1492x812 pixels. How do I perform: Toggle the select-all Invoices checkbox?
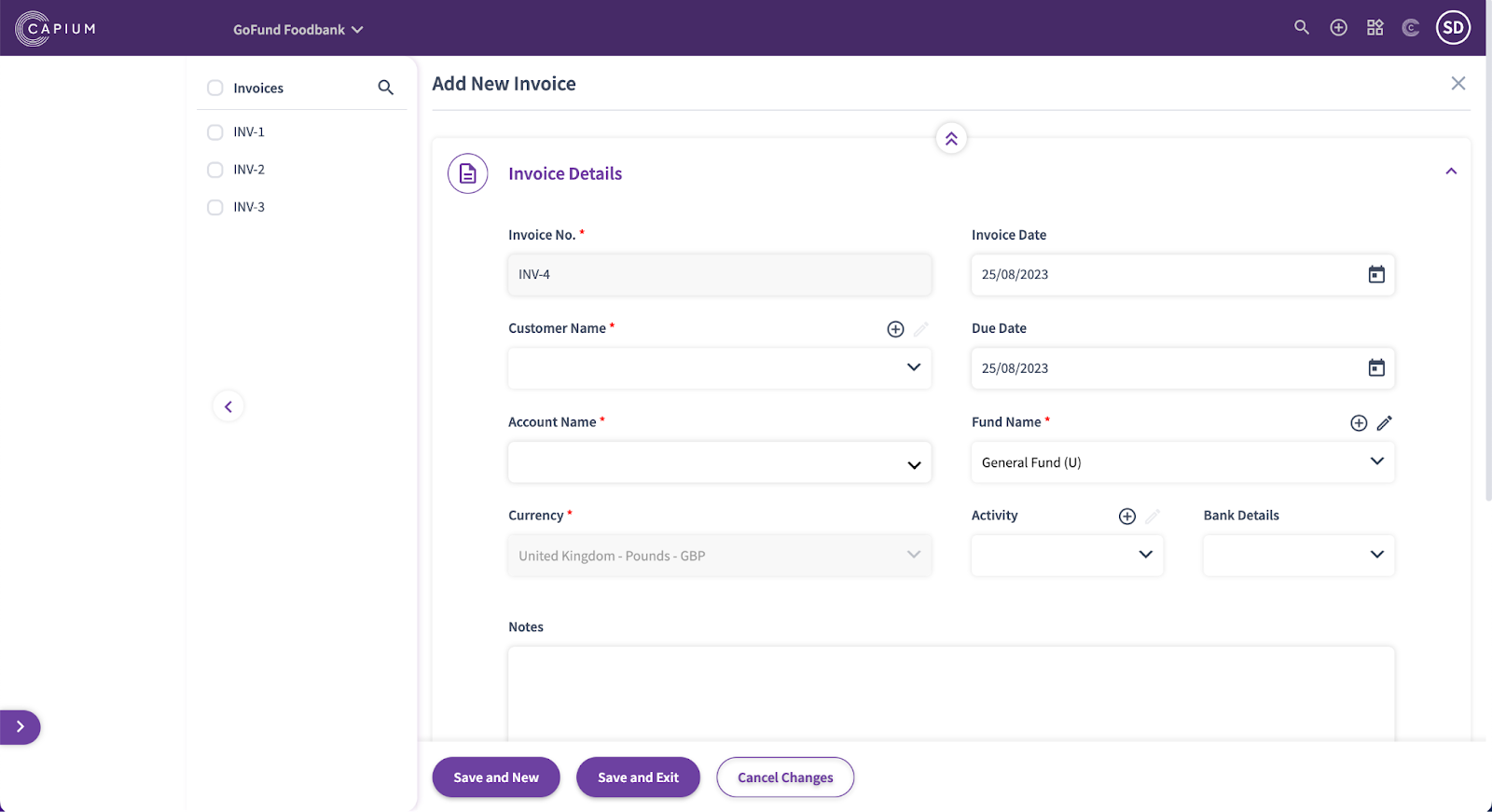215,88
